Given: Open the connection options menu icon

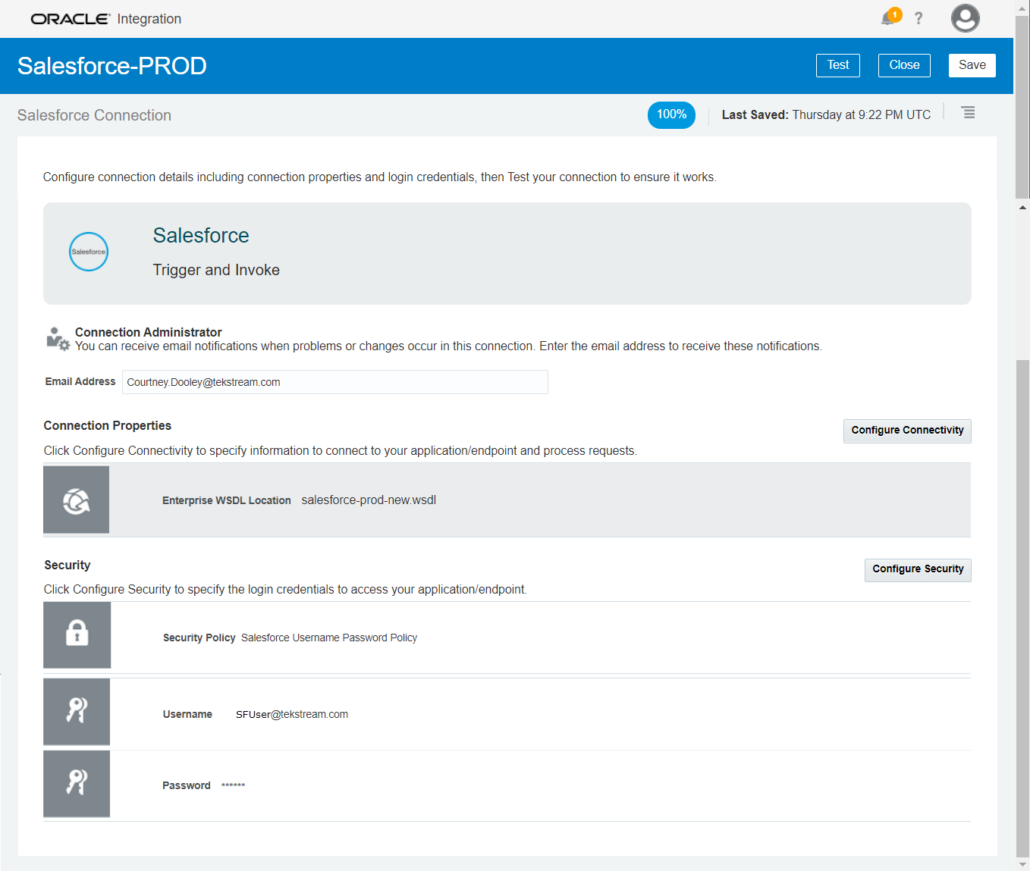Looking at the screenshot, I should point(968,112).
